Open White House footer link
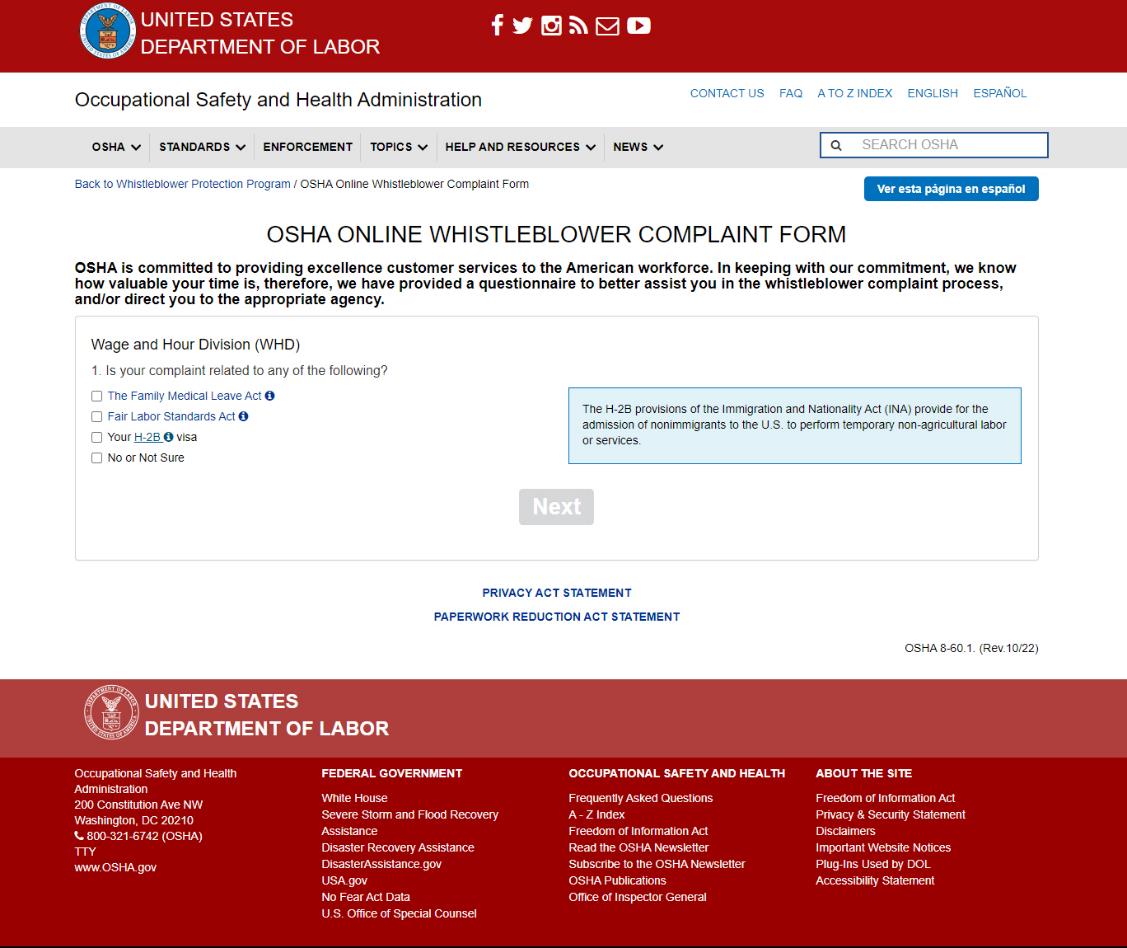 coord(354,798)
